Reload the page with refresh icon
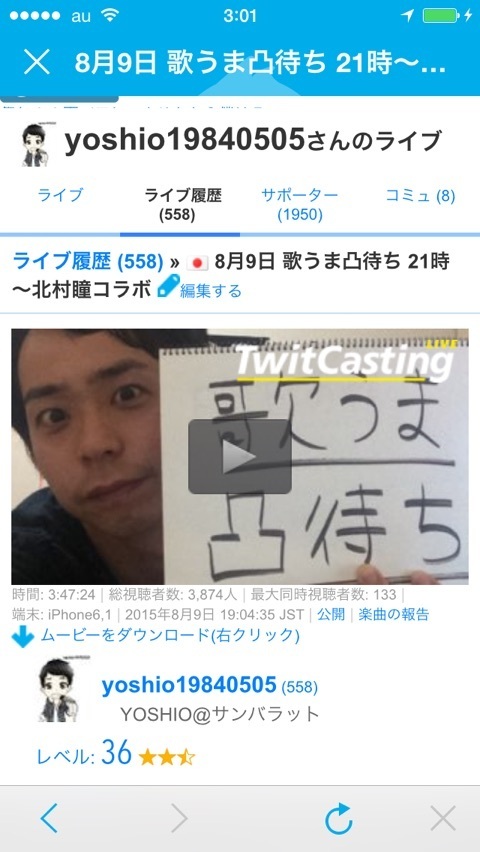Image resolution: width=480 pixels, height=852 pixels. click(x=338, y=818)
